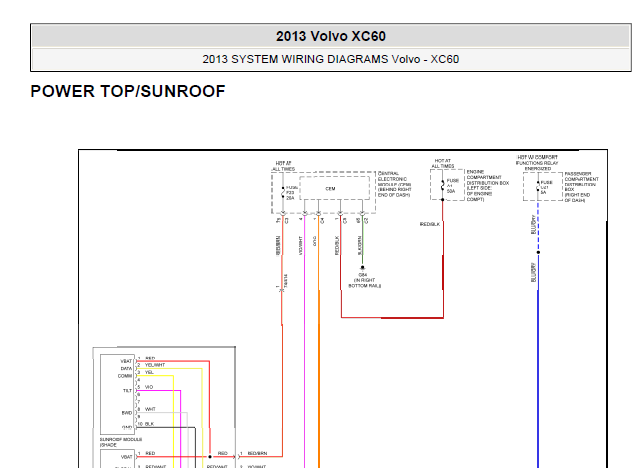
Task: Click the 'COMM' pin label on sunroof module
Action: click(x=125, y=376)
